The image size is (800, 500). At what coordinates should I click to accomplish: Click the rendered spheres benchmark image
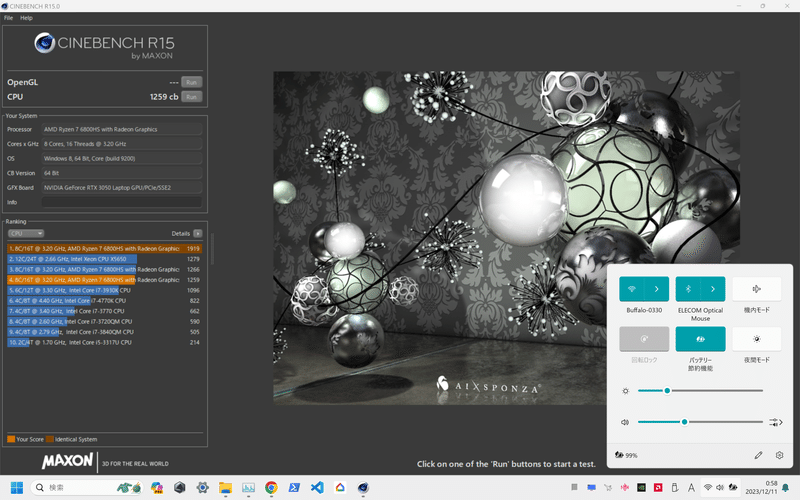point(506,238)
